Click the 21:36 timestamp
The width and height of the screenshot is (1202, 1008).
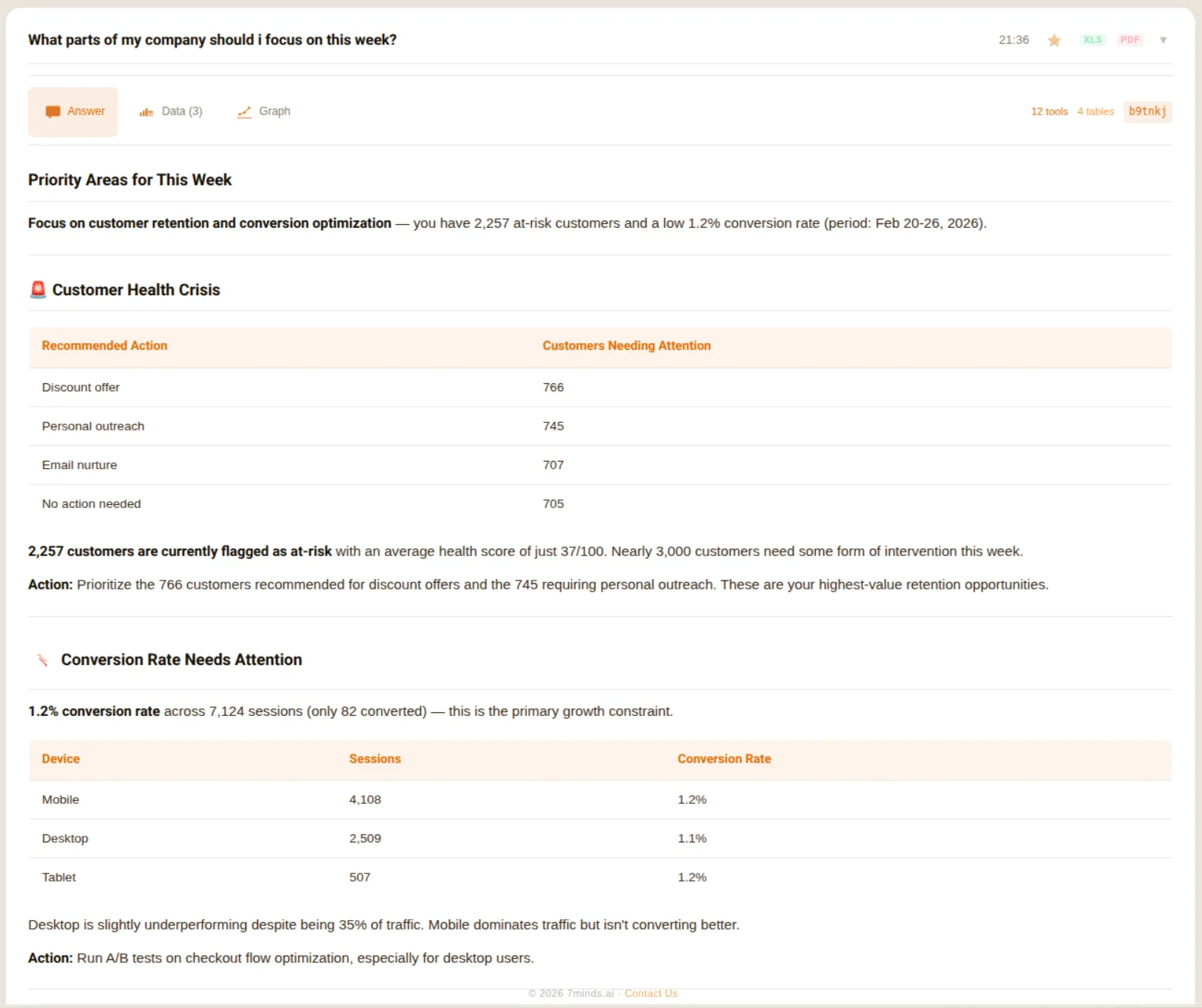coord(1013,40)
